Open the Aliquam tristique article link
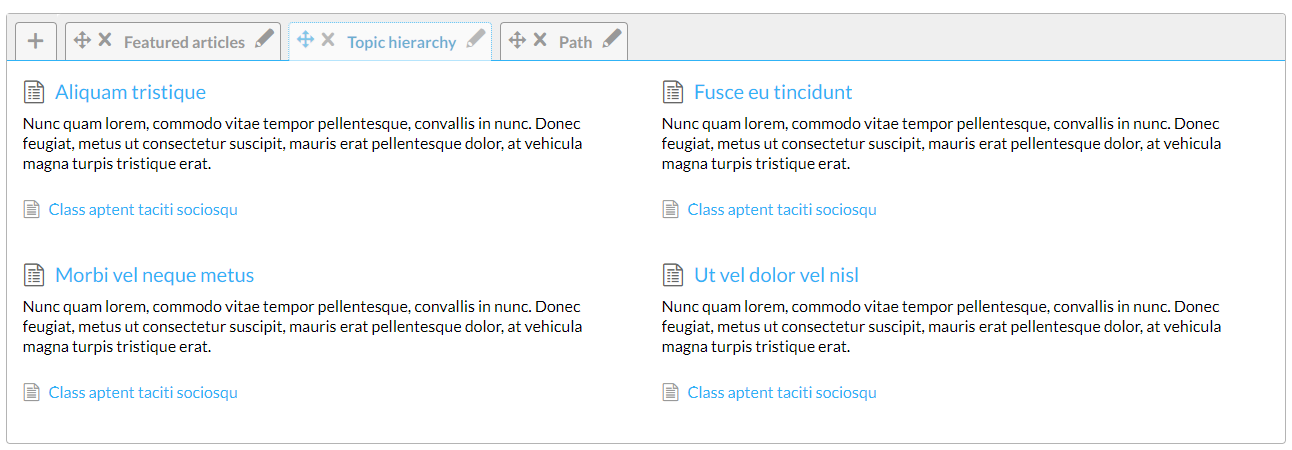Screen dimensions: 1292x450 pos(130,92)
